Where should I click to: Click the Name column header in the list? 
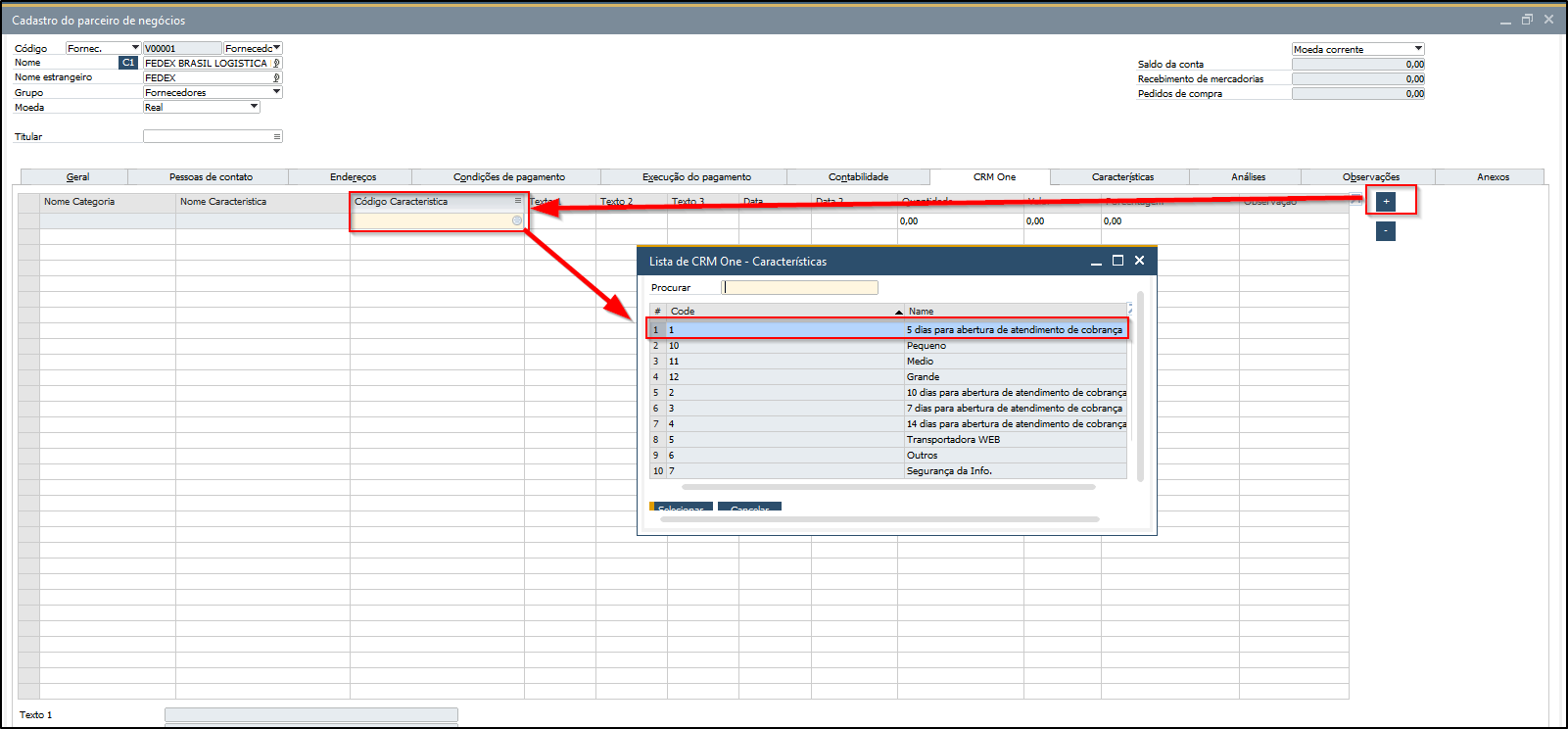[1016, 311]
